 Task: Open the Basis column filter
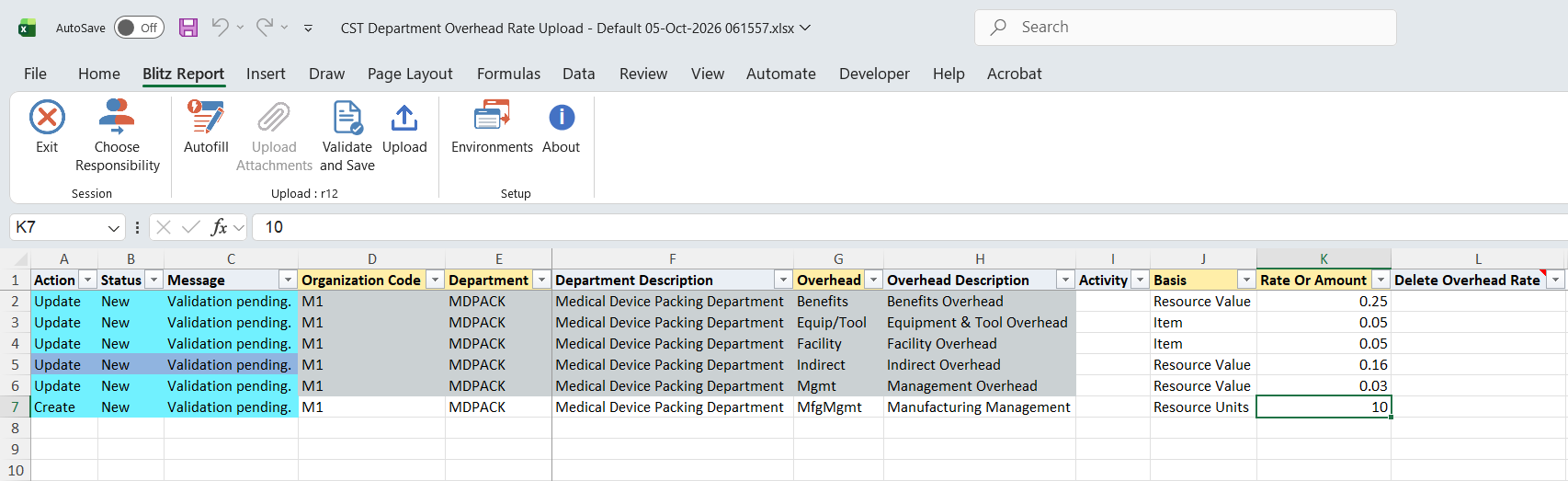click(x=1246, y=280)
